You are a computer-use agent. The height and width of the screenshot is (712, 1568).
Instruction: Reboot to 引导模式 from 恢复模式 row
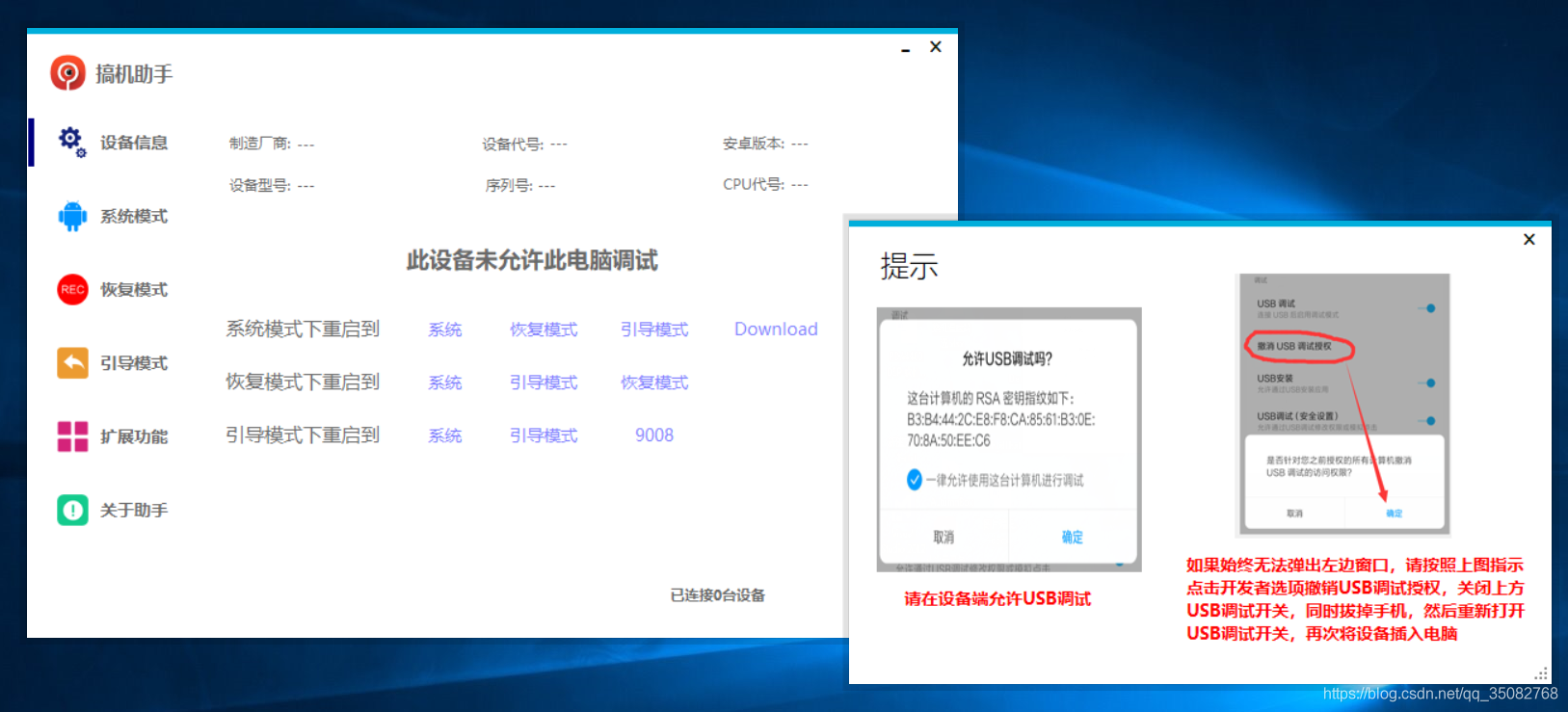pos(544,382)
